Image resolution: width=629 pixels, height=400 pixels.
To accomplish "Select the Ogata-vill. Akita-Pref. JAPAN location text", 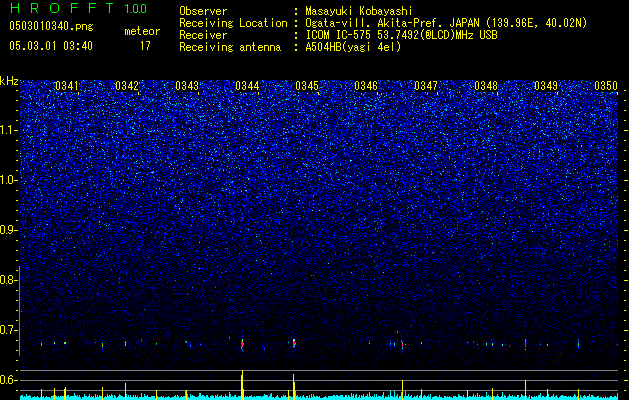I will pos(446,23).
